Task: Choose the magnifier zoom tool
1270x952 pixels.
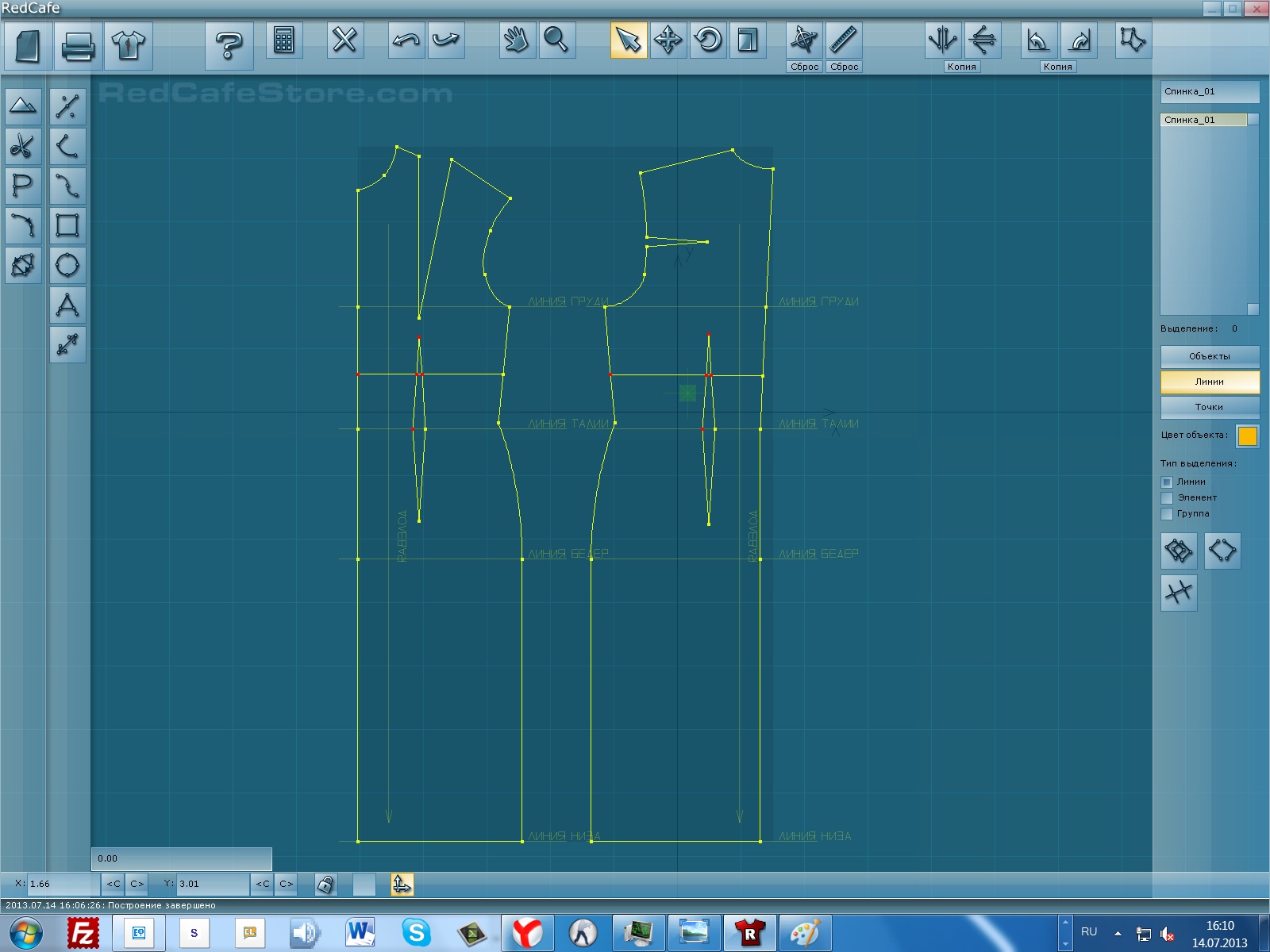Action: pyautogui.click(x=556, y=40)
